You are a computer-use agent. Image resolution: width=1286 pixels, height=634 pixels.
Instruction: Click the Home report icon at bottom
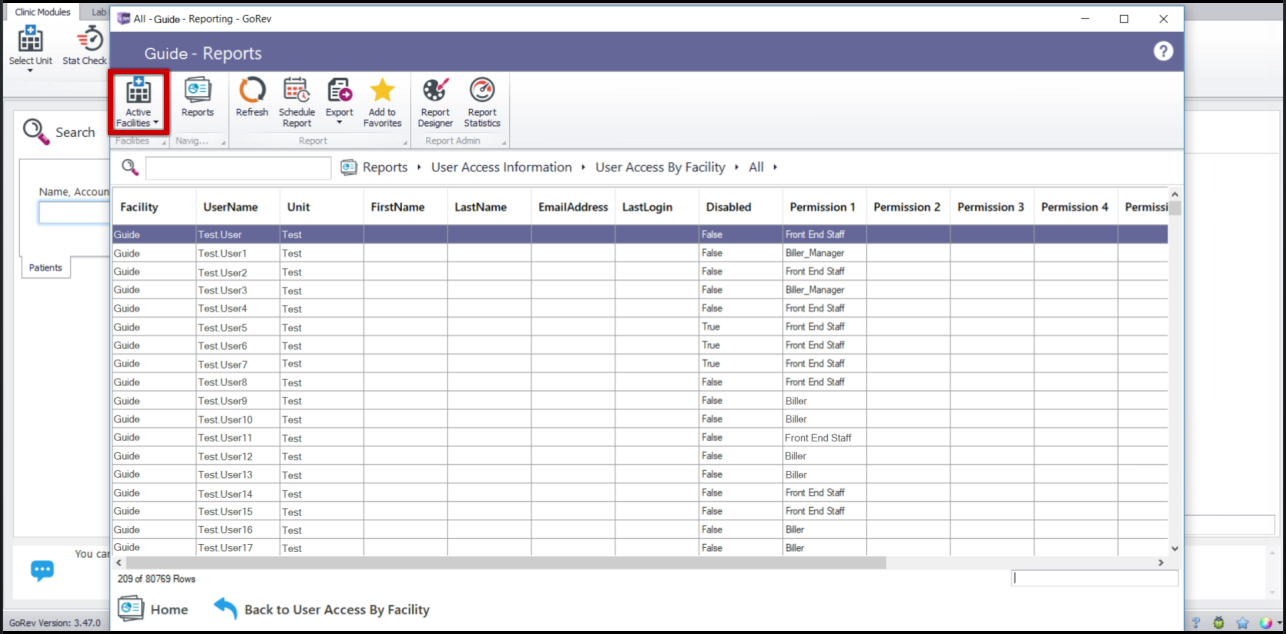point(131,608)
